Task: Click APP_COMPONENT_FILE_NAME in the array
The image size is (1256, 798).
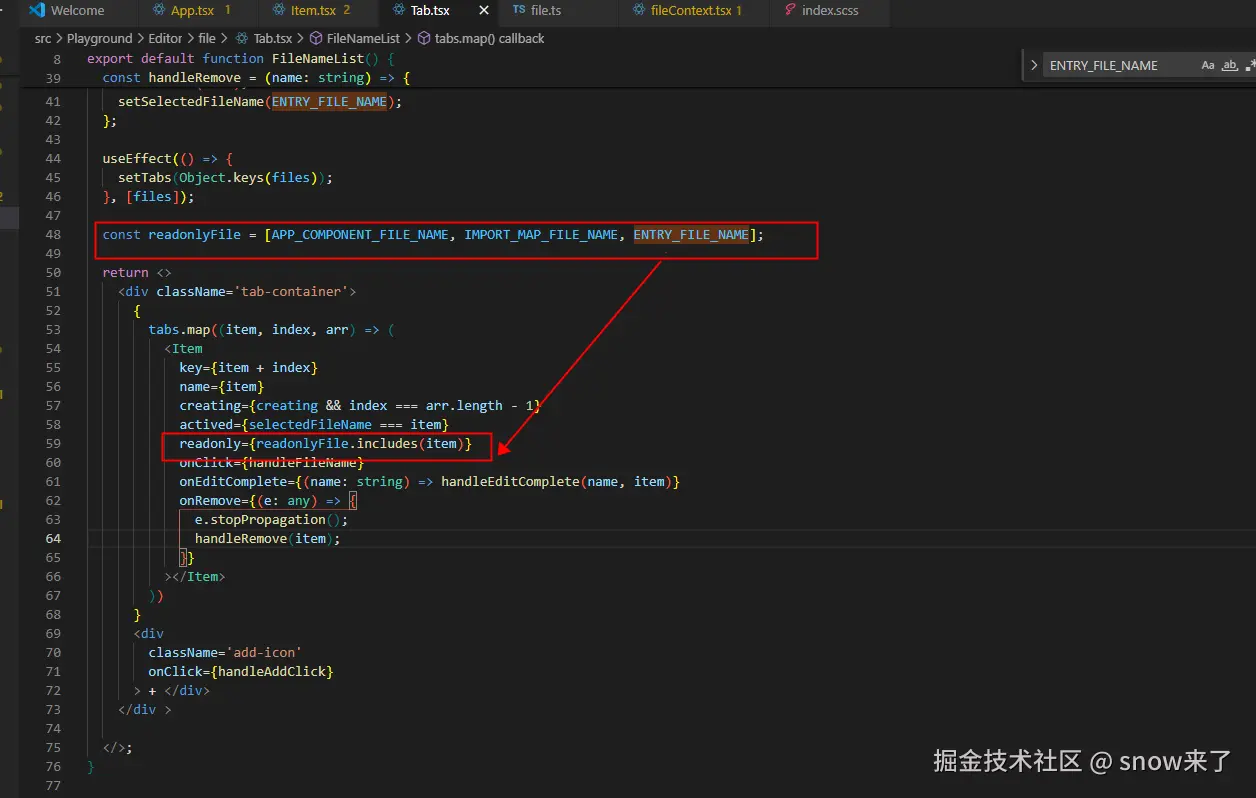Action: [360, 234]
